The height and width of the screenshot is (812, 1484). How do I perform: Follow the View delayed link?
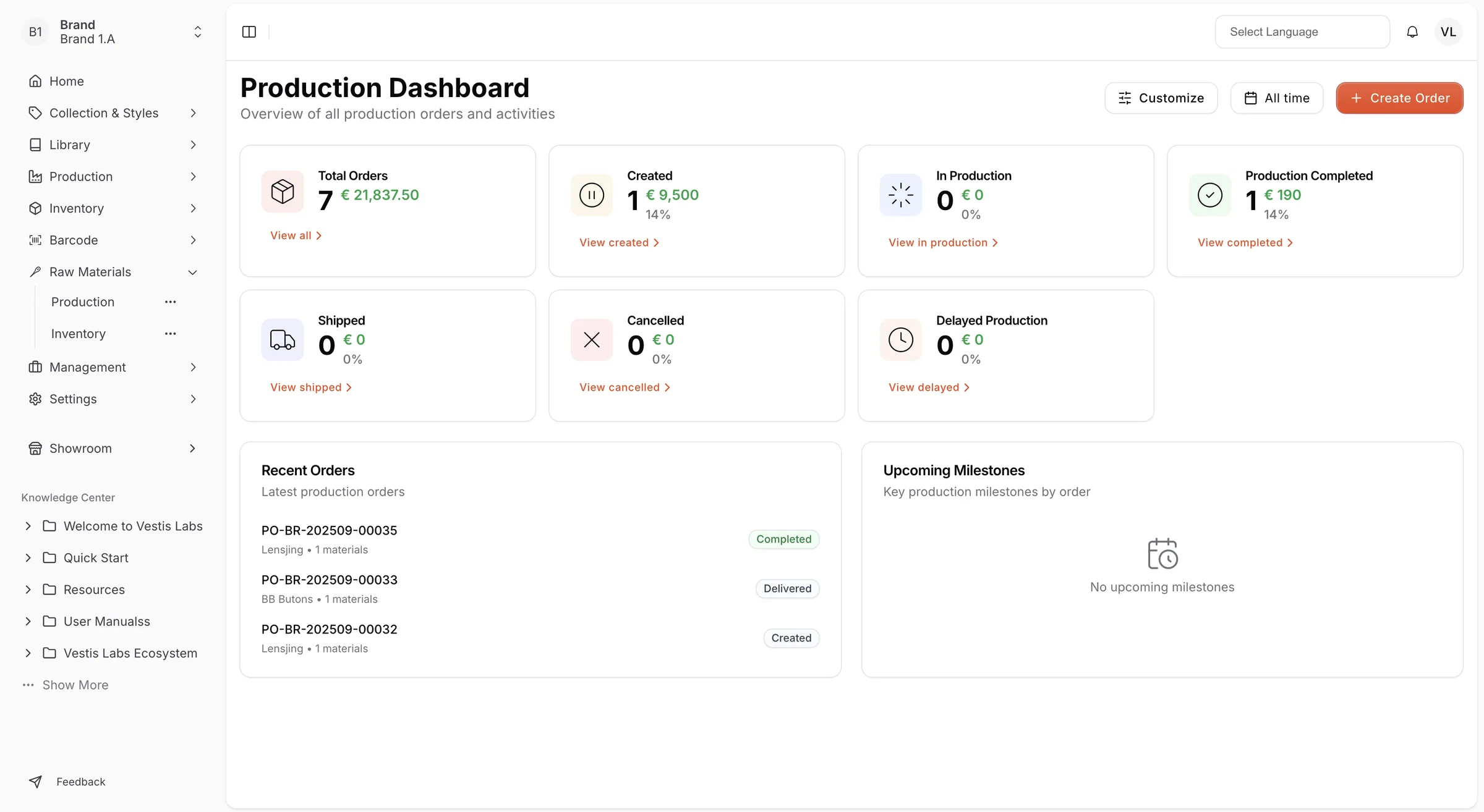click(x=929, y=387)
